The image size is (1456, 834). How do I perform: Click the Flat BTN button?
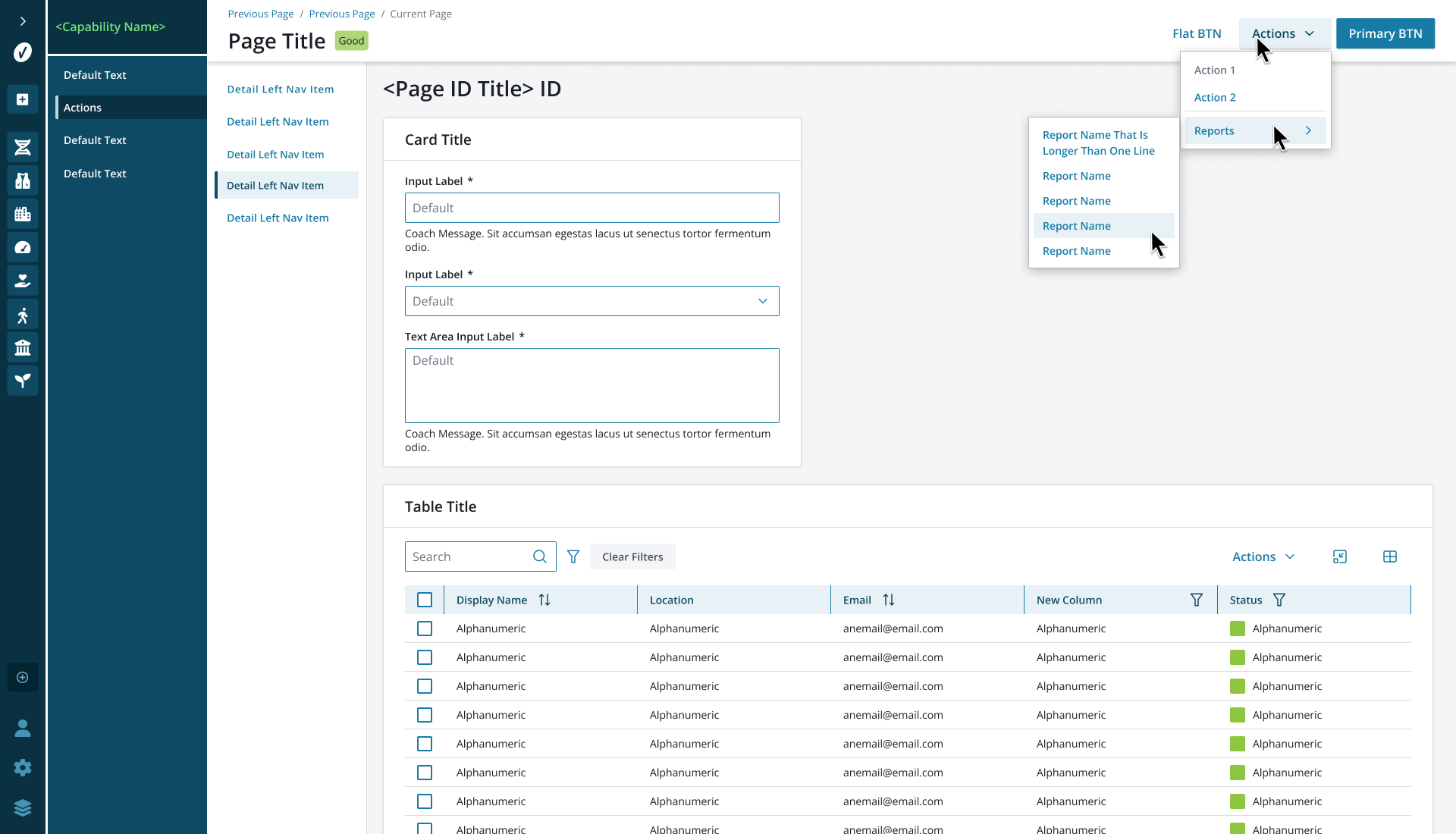1197,33
